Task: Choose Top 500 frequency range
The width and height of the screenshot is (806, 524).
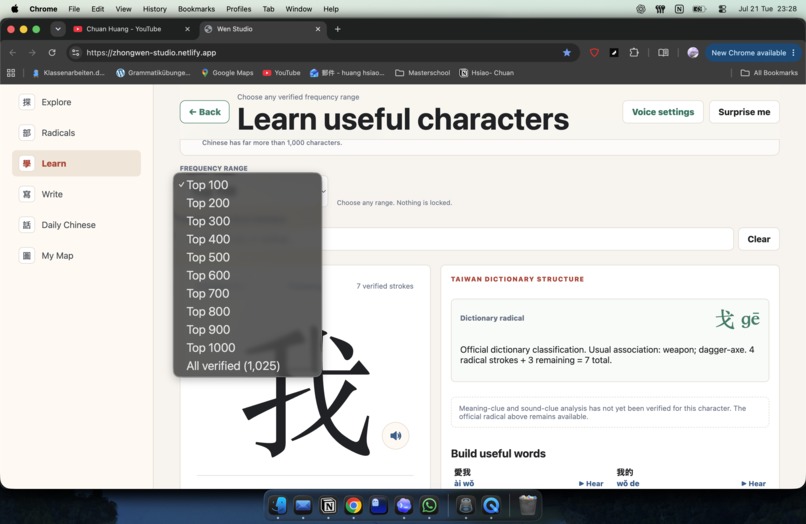Action: [x=248, y=257]
